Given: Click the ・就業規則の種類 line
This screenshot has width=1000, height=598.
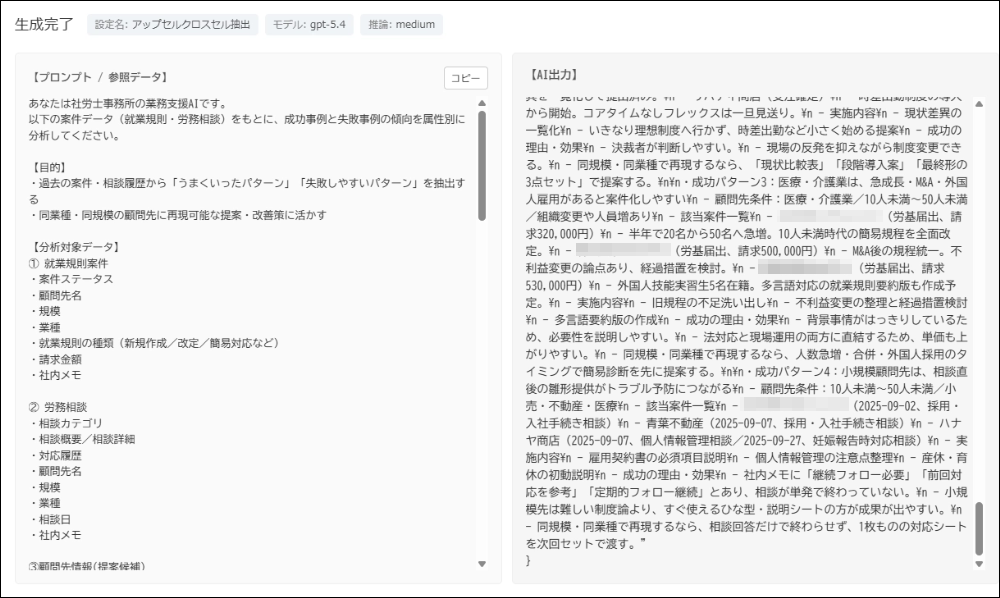Looking at the screenshot, I should [x=156, y=343].
